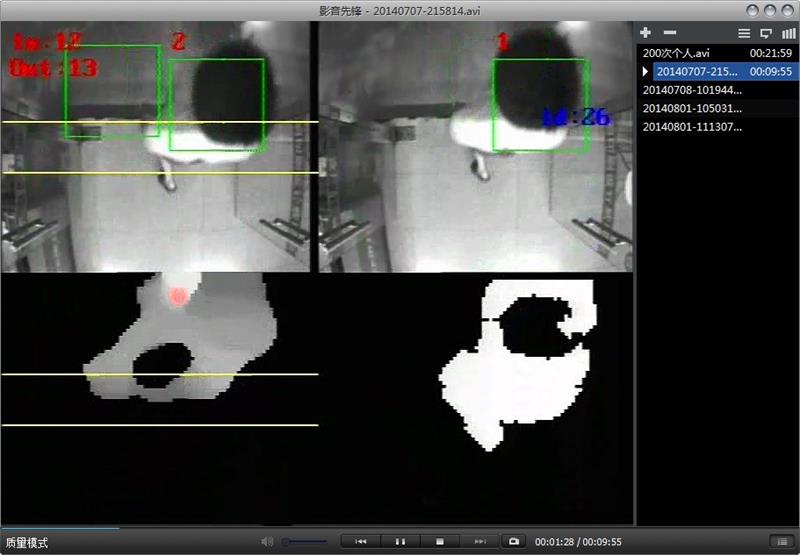The image size is (800, 555).
Task: Select 200次个人.avi in the playlist
Action: (x=691, y=52)
